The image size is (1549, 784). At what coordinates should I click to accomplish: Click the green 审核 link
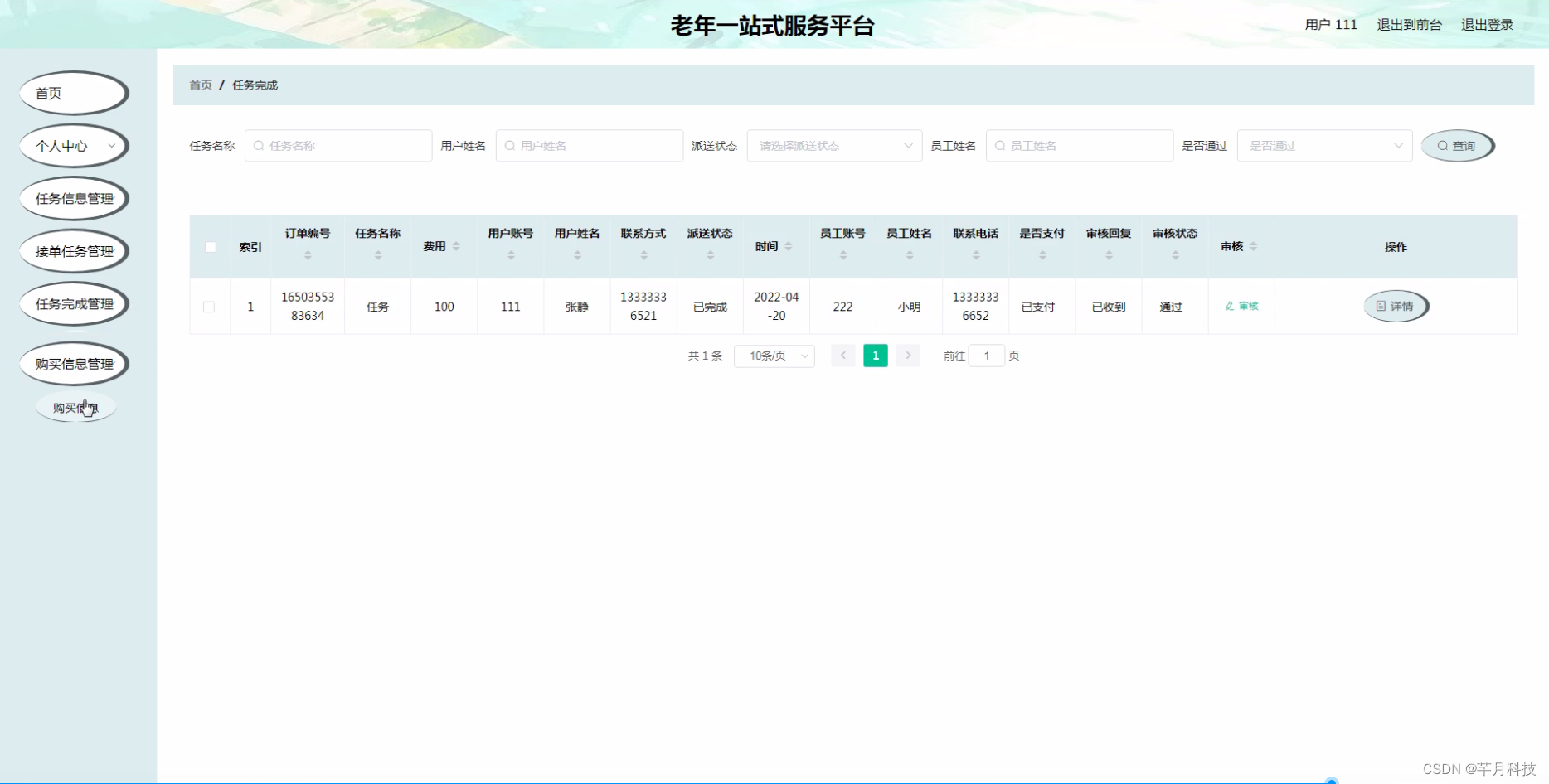1241,307
